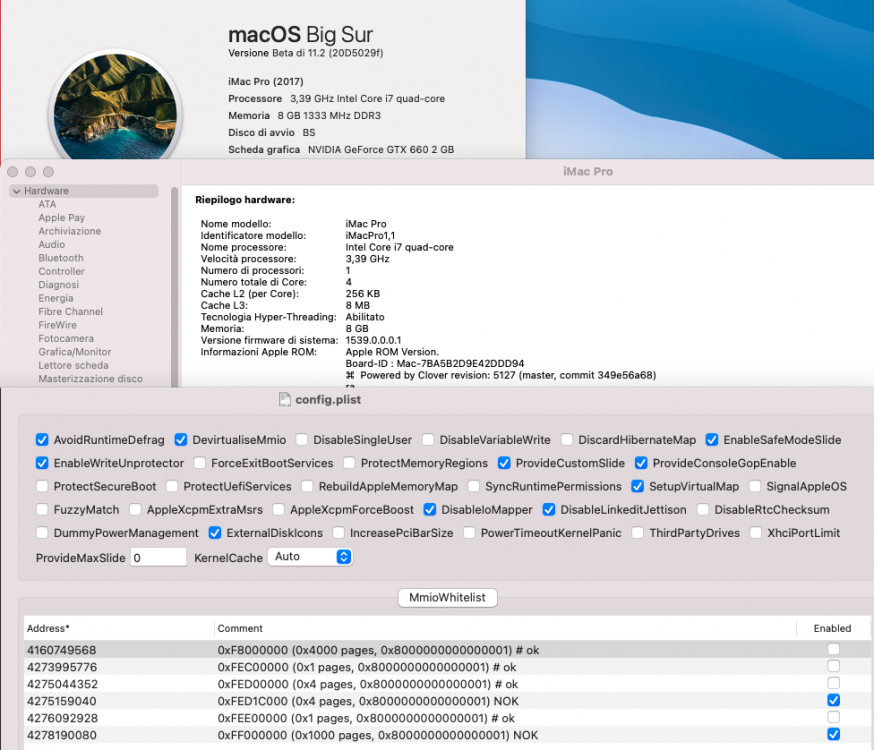
Task: Select Diagnosi sidebar item
Action: (x=59, y=285)
